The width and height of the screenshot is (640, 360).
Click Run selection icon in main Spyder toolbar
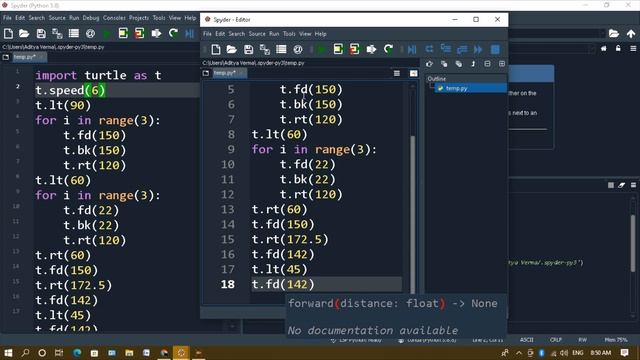point(156,33)
